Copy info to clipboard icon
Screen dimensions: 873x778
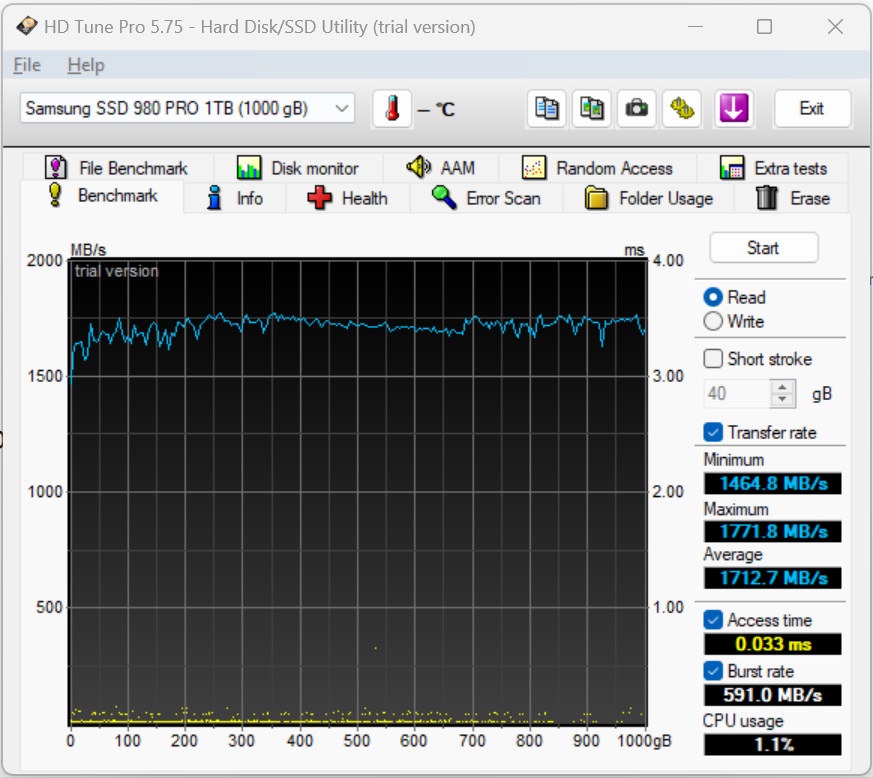coord(546,109)
